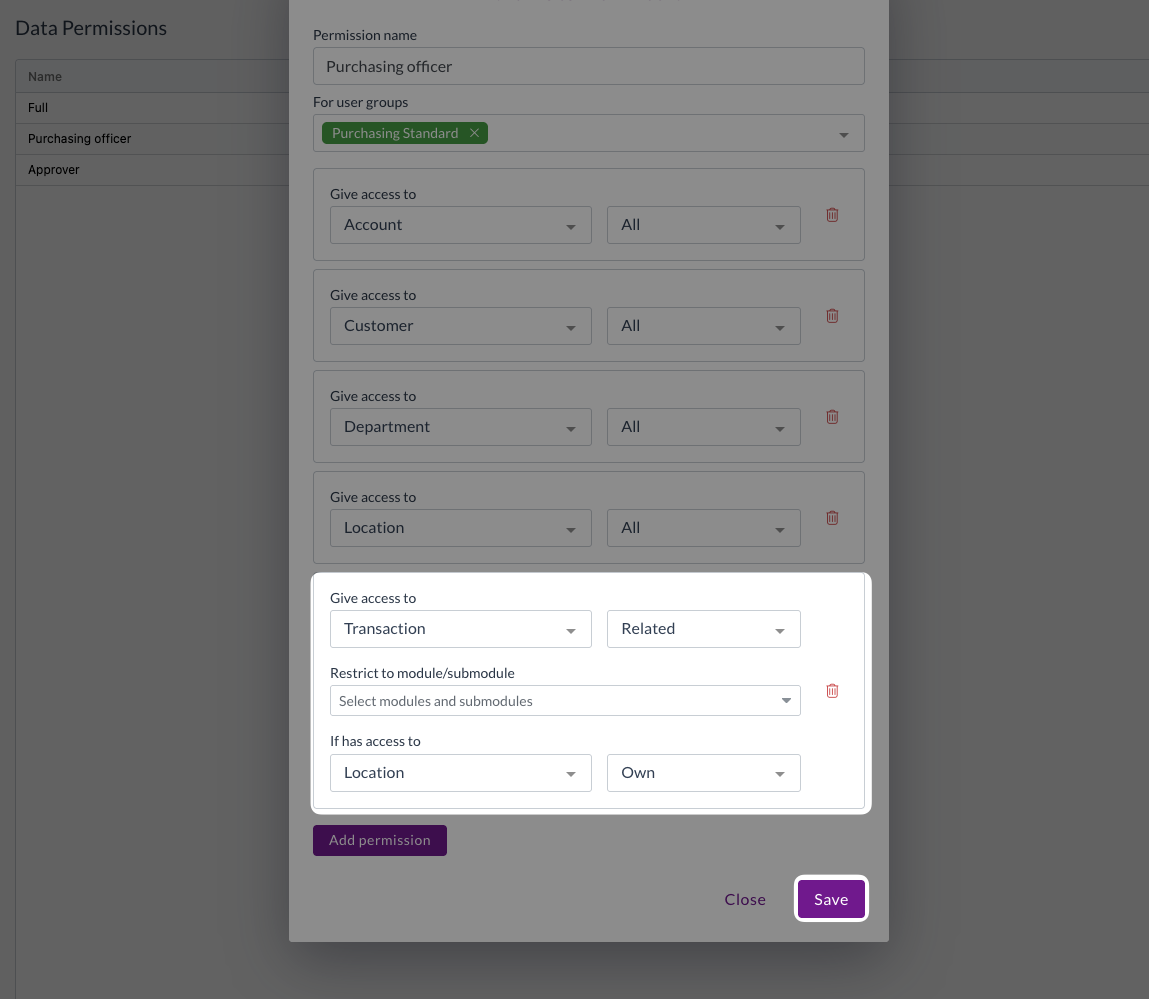The width and height of the screenshot is (1149, 999).
Task: Delete the Customer permission row
Action: click(831, 316)
